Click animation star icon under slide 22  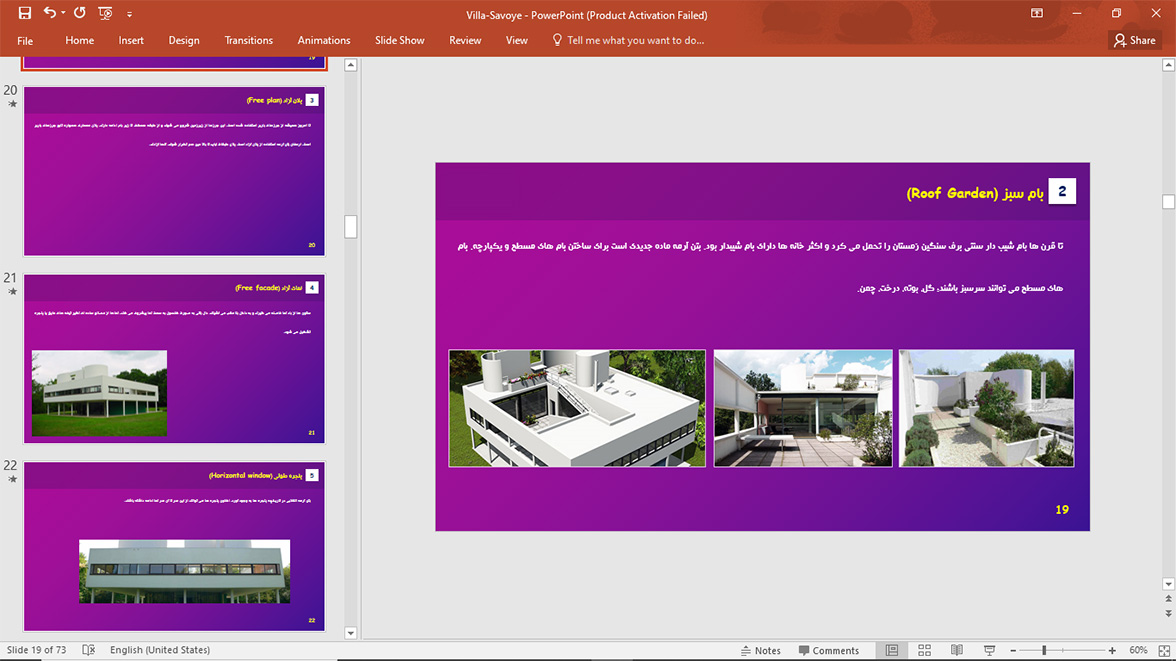[x=12, y=479]
